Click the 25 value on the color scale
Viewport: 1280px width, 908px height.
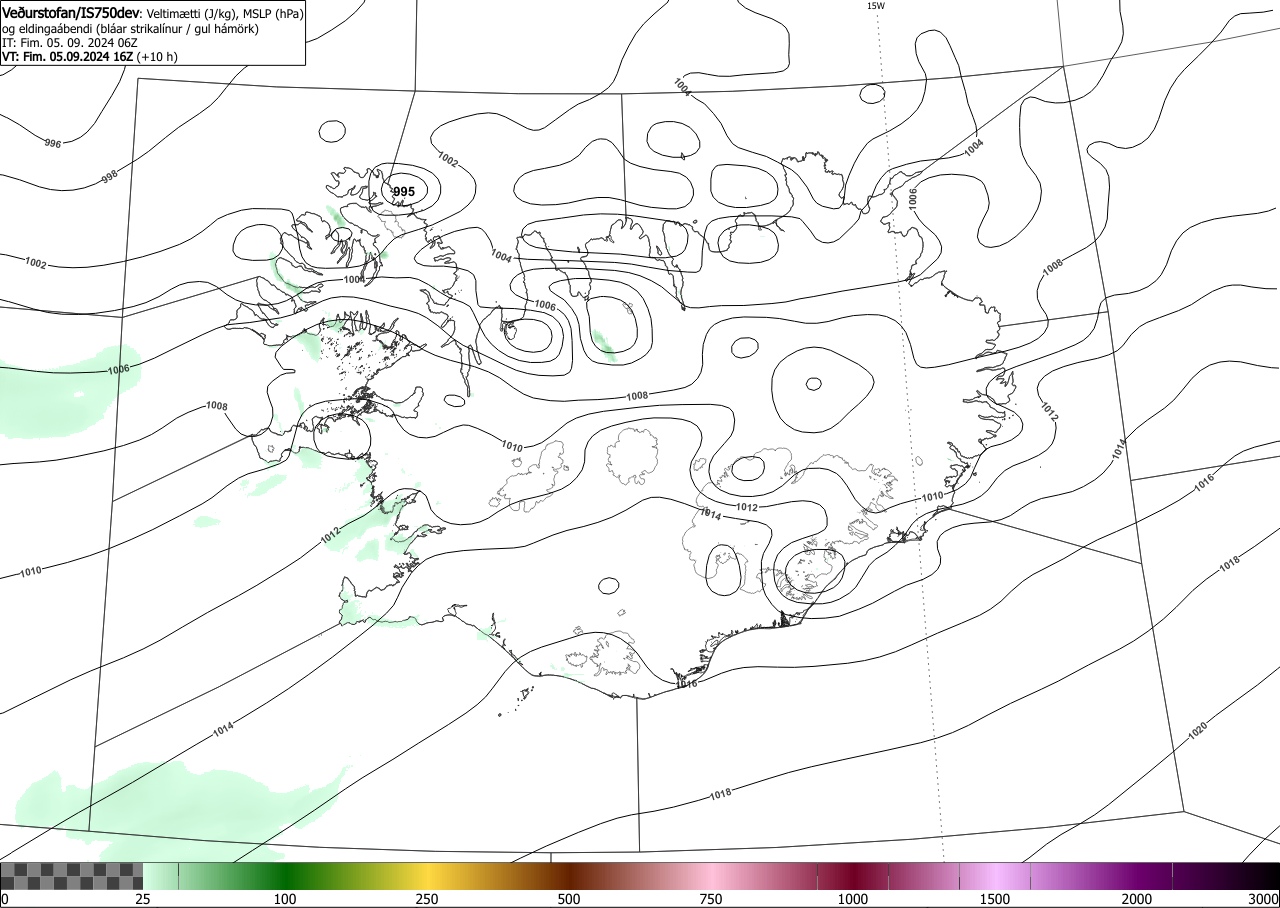[x=143, y=899]
